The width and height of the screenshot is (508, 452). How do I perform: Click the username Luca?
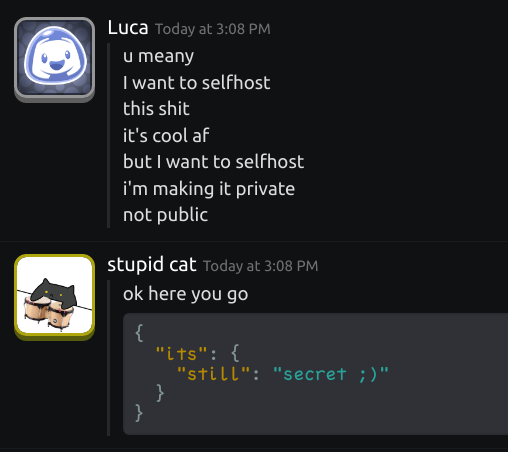(x=128, y=28)
